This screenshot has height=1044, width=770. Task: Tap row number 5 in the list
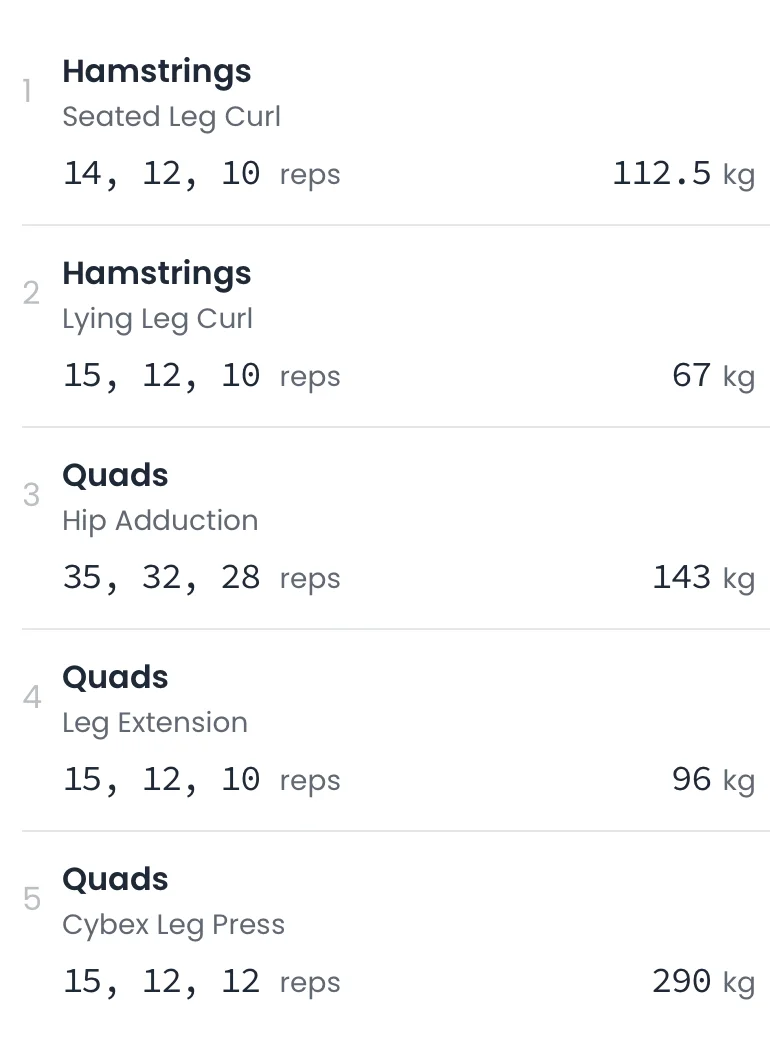tap(32, 899)
